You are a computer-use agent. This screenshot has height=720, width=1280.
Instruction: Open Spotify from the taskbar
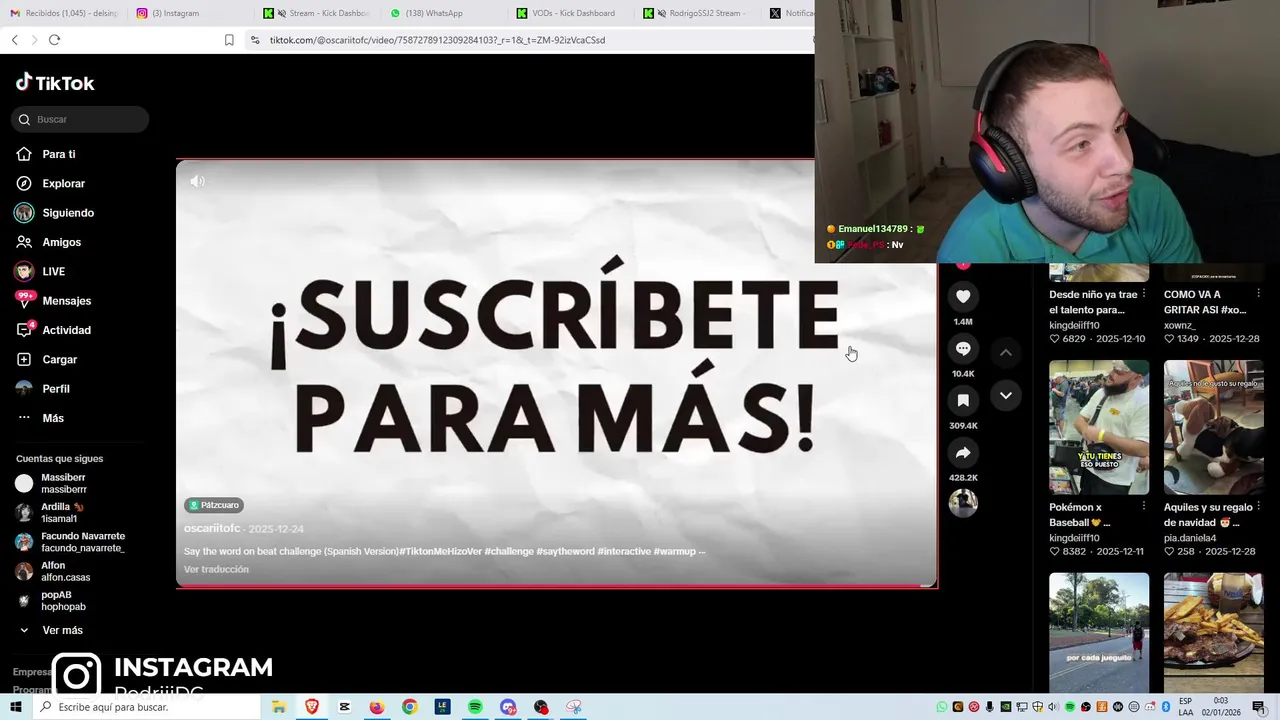475,707
